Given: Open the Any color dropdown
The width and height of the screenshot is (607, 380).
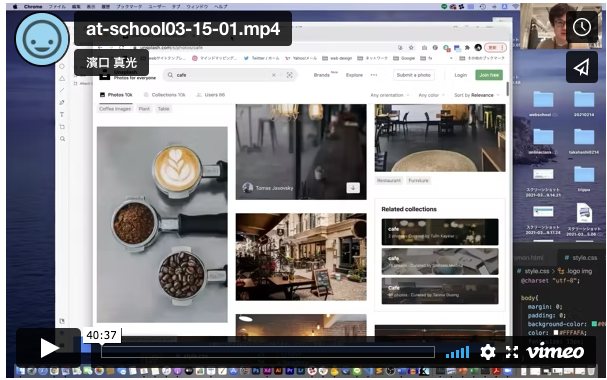Looking at the screenshot, I should [x=431, y=95].
